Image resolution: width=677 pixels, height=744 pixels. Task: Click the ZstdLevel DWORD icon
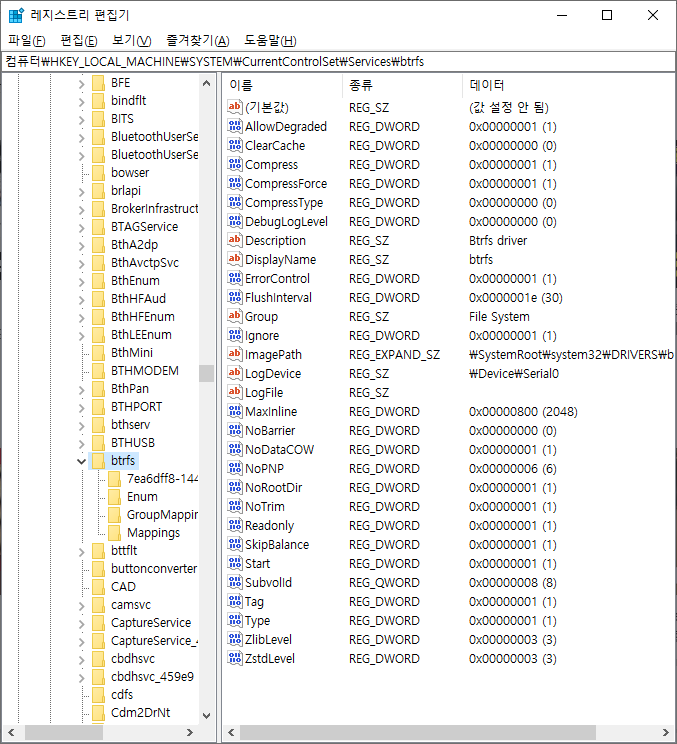point(235,658)
